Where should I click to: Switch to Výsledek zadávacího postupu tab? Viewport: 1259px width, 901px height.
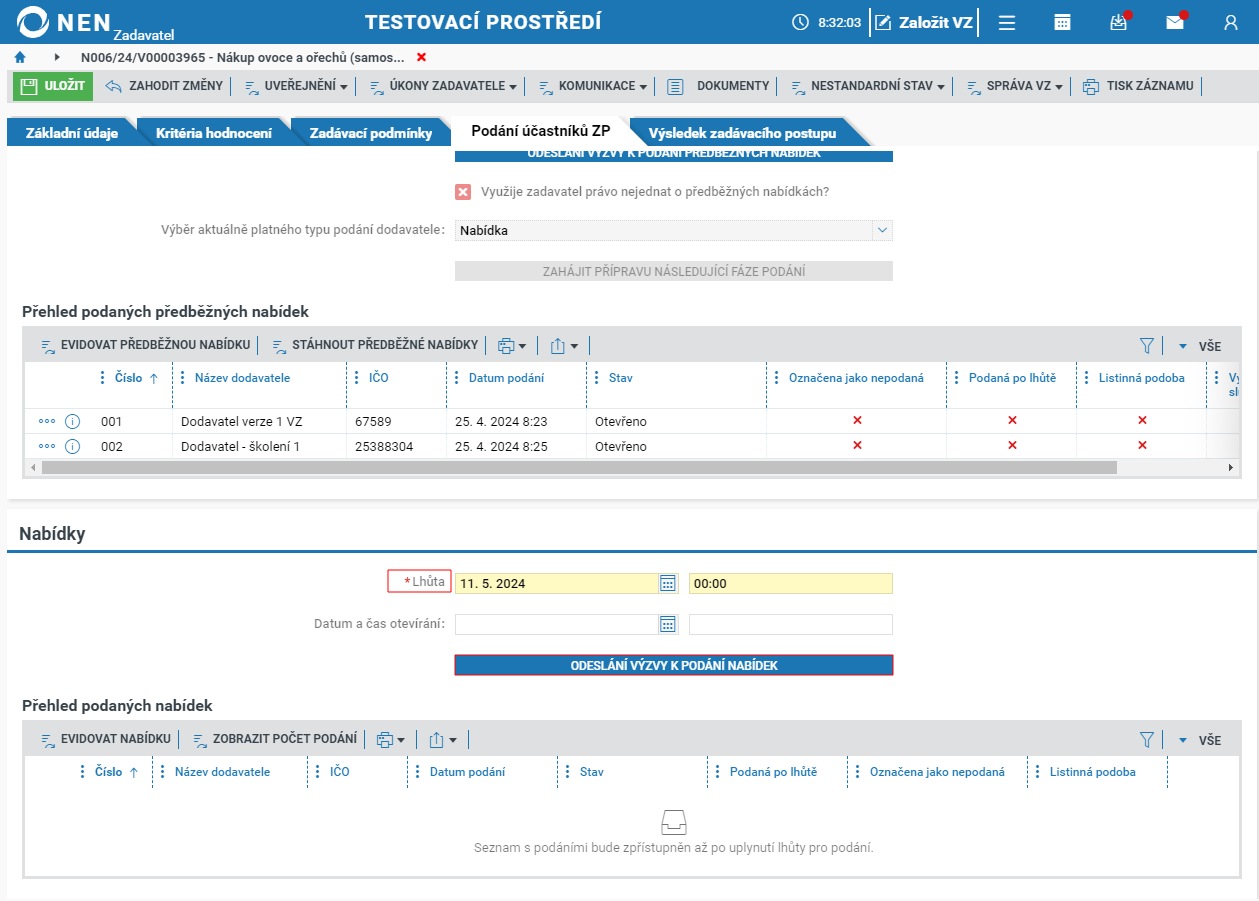click(x=742, y=132)
